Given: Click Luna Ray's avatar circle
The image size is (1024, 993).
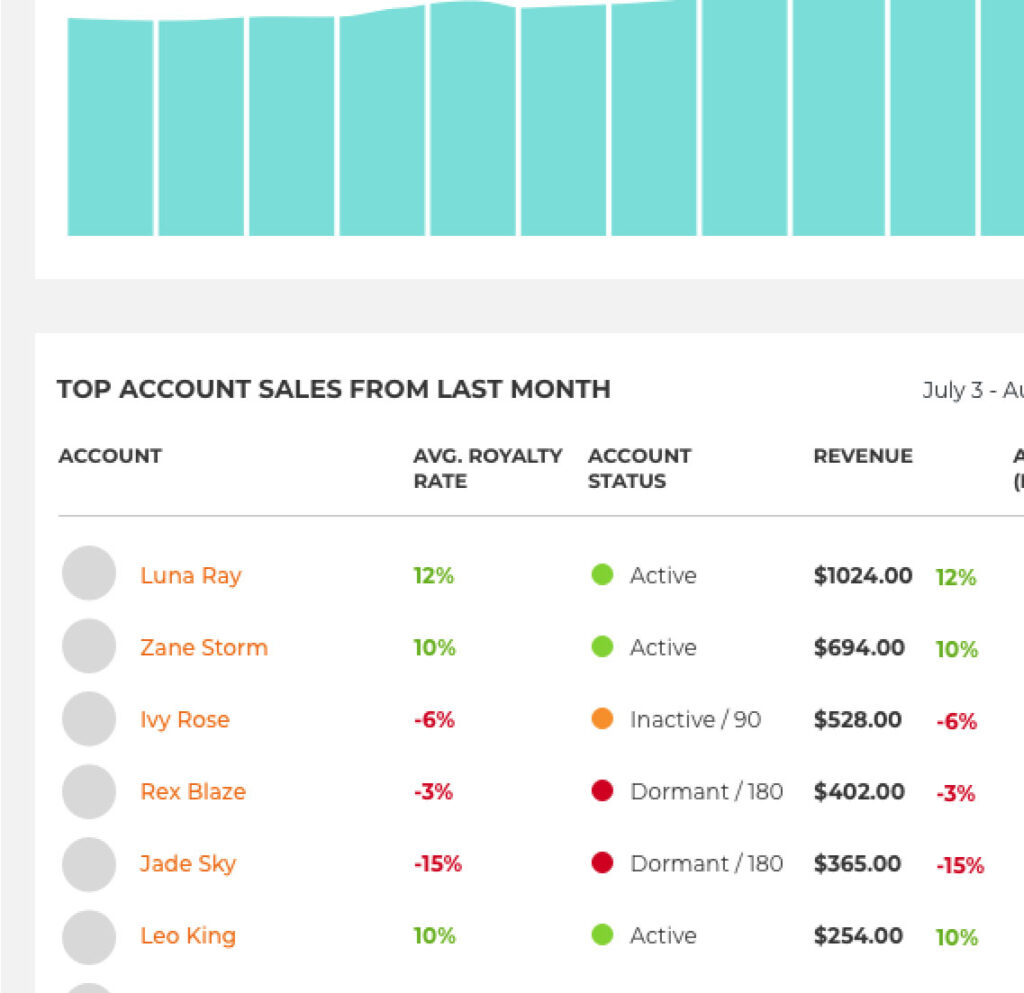Looking at the screenshot, I should point(89,574).
